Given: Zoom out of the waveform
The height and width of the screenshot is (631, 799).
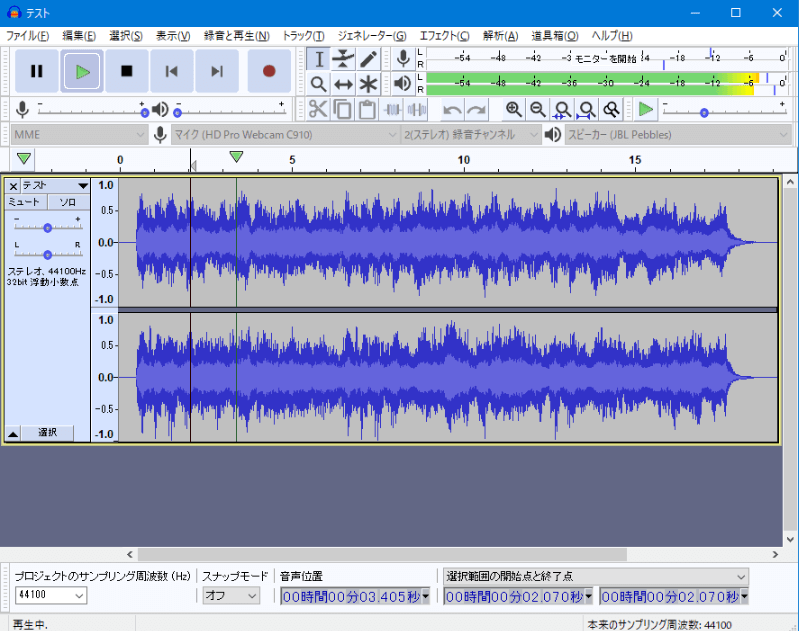Looking at the screenshot, I should point(538,110).
